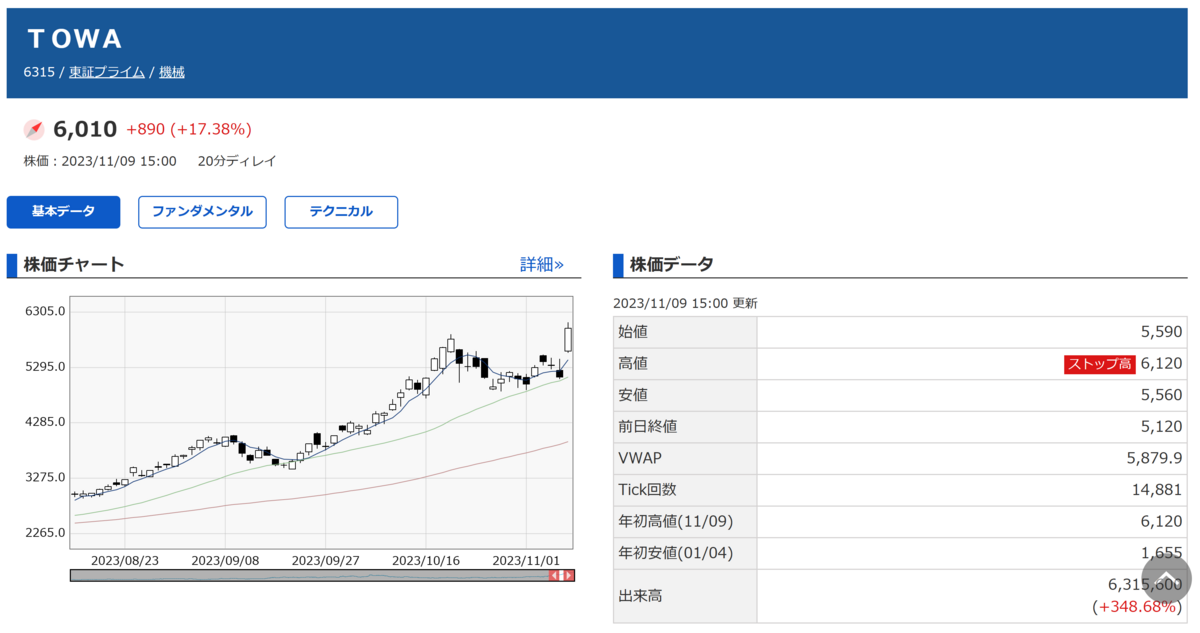This screenshot has height=633, width=1200.
Task: Switch to the ファンダメンタル tab
Action: point(202,212)
